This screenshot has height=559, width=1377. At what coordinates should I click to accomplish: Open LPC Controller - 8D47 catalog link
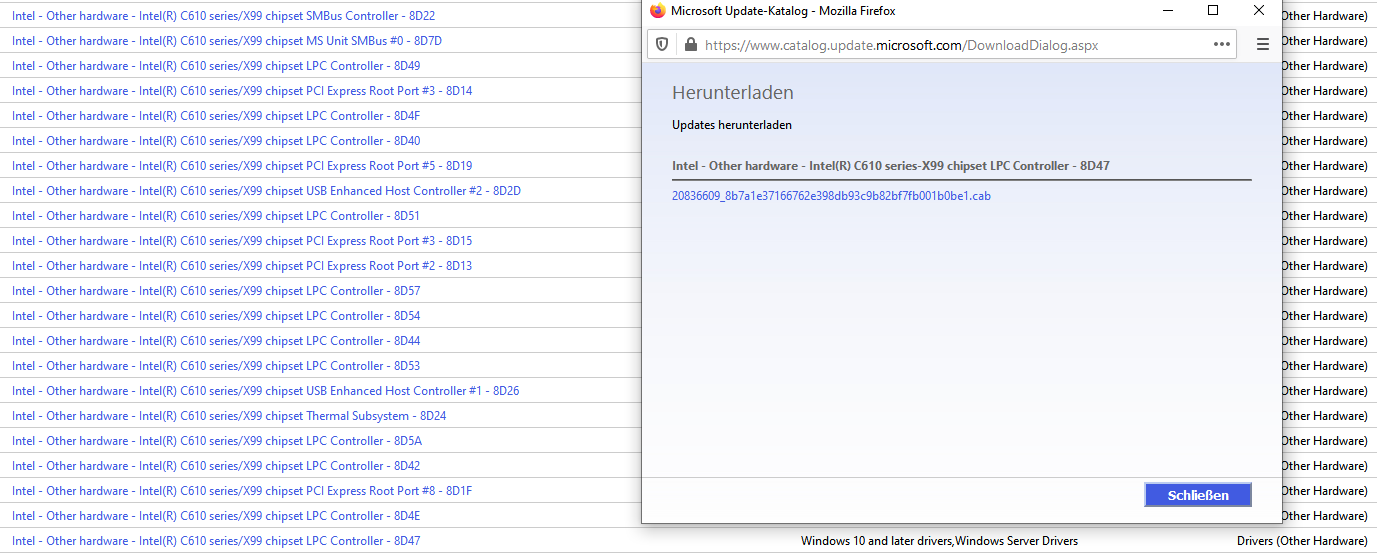click(216, 541)
